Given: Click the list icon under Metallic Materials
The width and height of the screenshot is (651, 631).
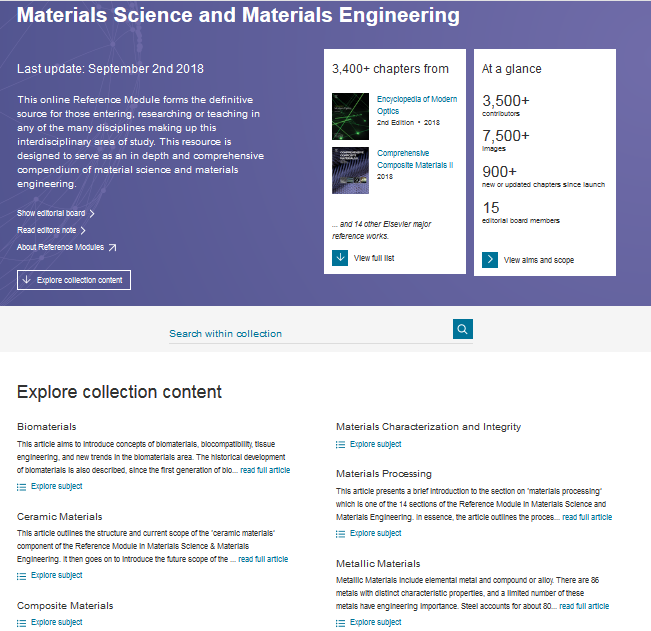Looking at the screenshot, I should 340,623.
